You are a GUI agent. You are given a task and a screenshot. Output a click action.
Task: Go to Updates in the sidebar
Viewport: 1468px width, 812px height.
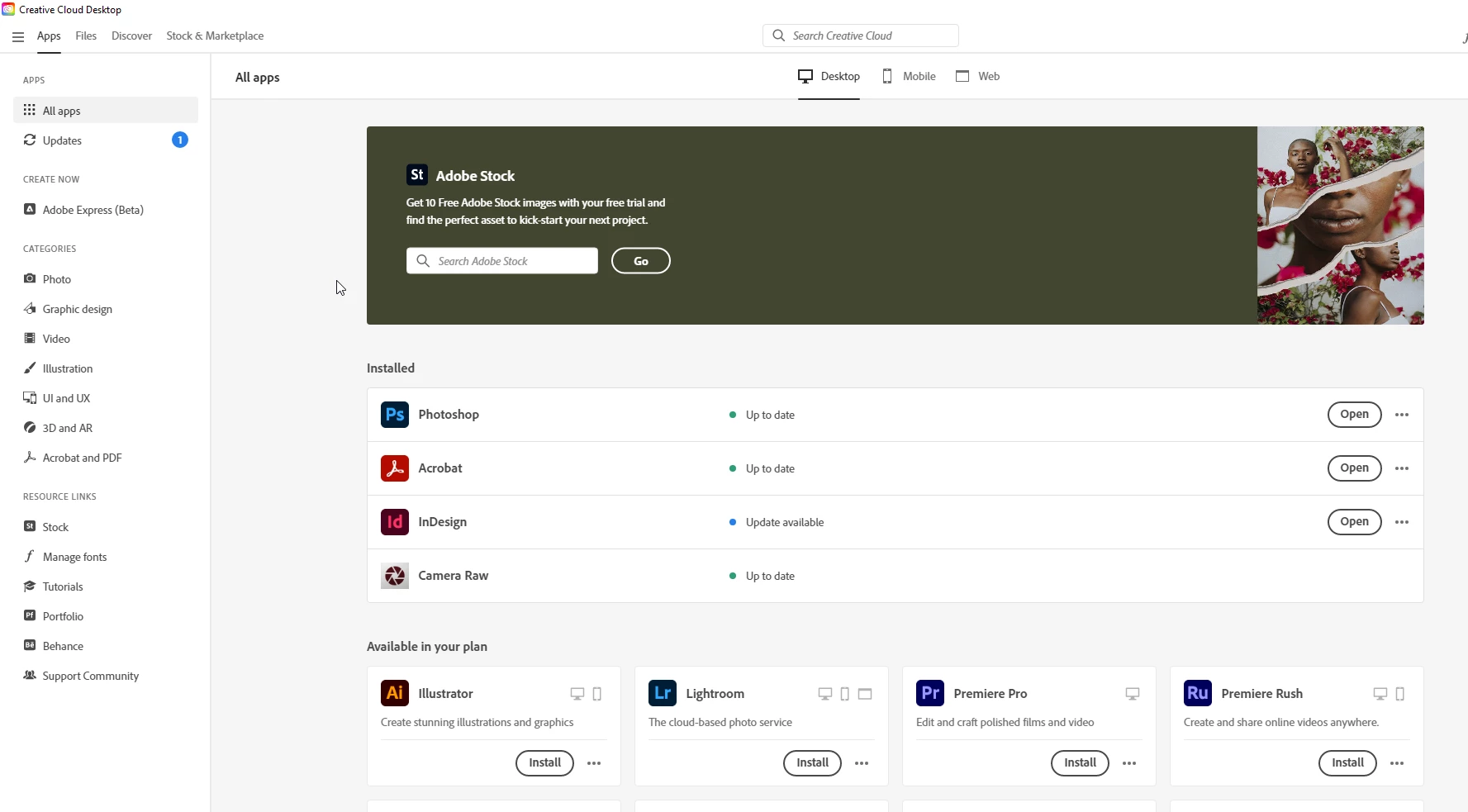(x=106, y=140)
